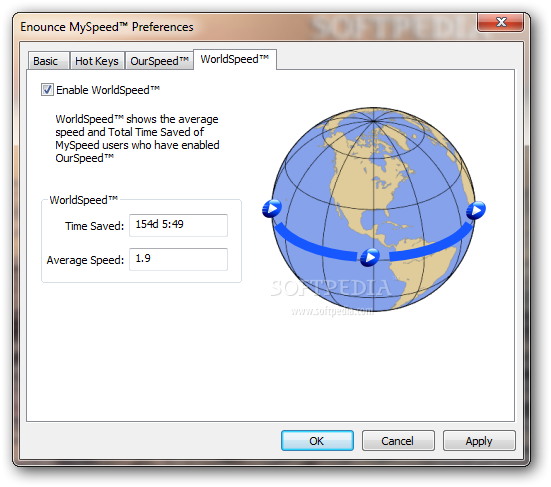The height and width of the screenshot is (487, 551).
Task: Open the Hot Keys tab
Action: [97, 61]
